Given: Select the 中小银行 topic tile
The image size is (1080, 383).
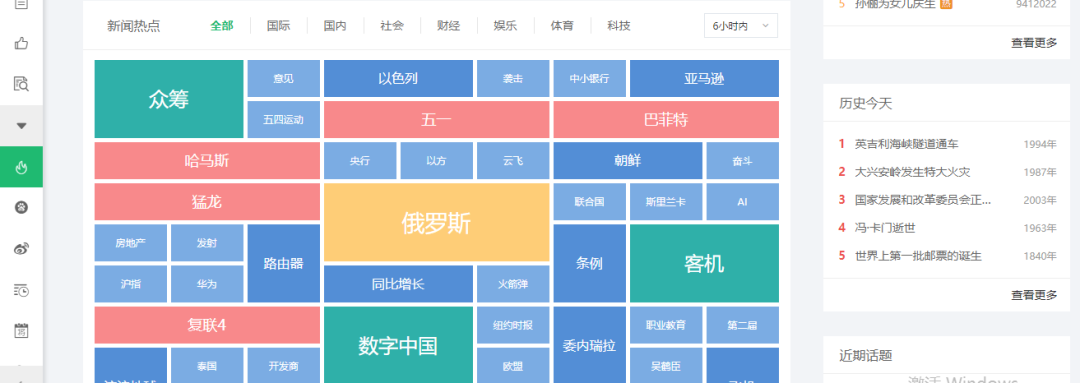Looking at the screenshot, I should click(590, 79).
